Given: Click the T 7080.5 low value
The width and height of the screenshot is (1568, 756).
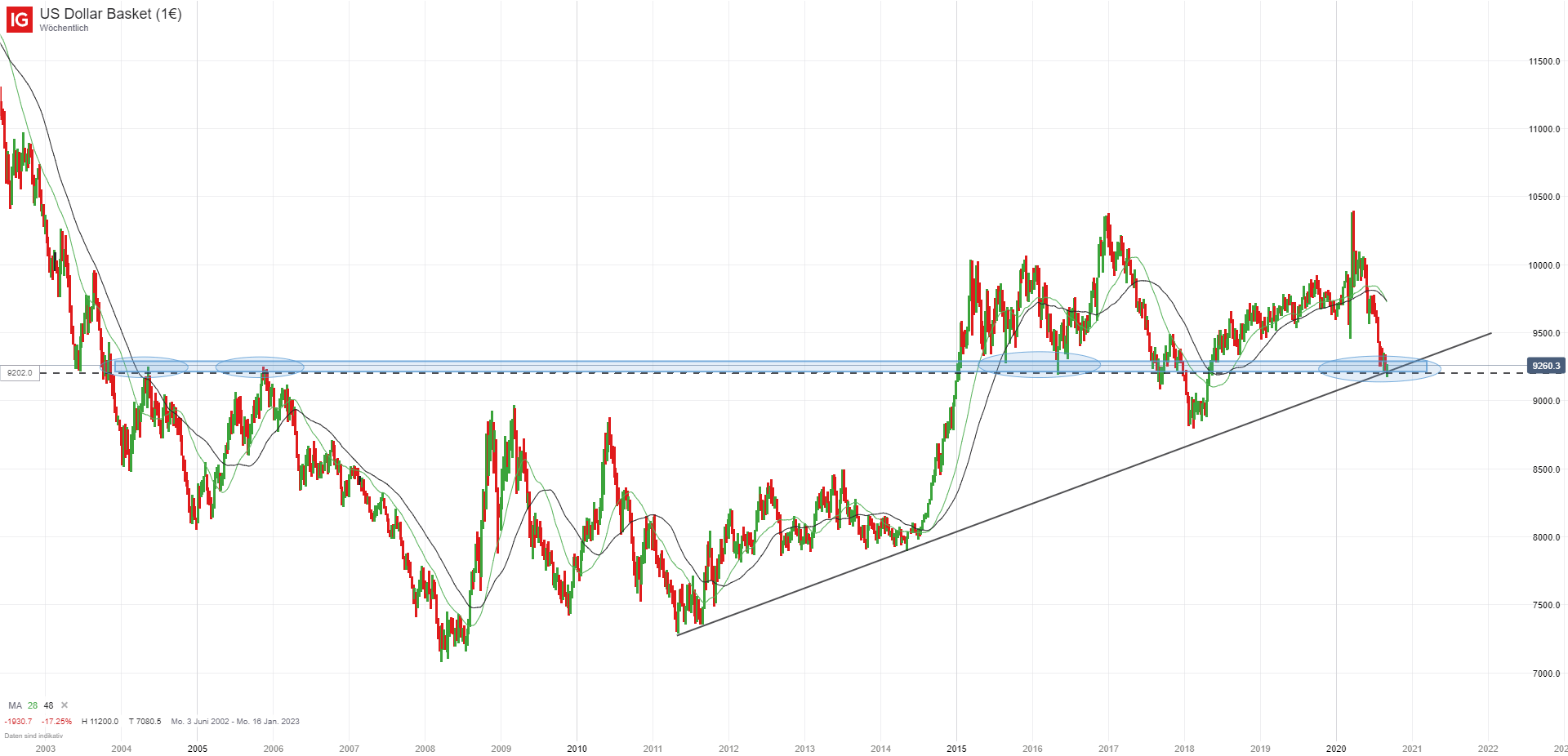Looking at the screenshot, I should 145,722.
